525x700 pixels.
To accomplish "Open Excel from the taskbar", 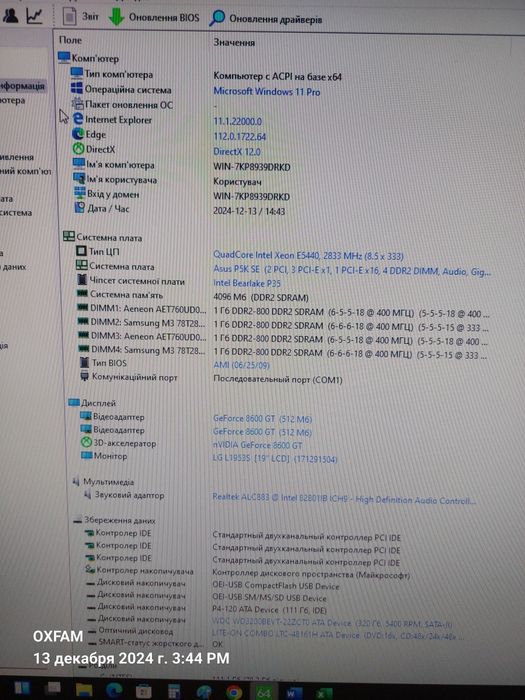I will [322, 693].
